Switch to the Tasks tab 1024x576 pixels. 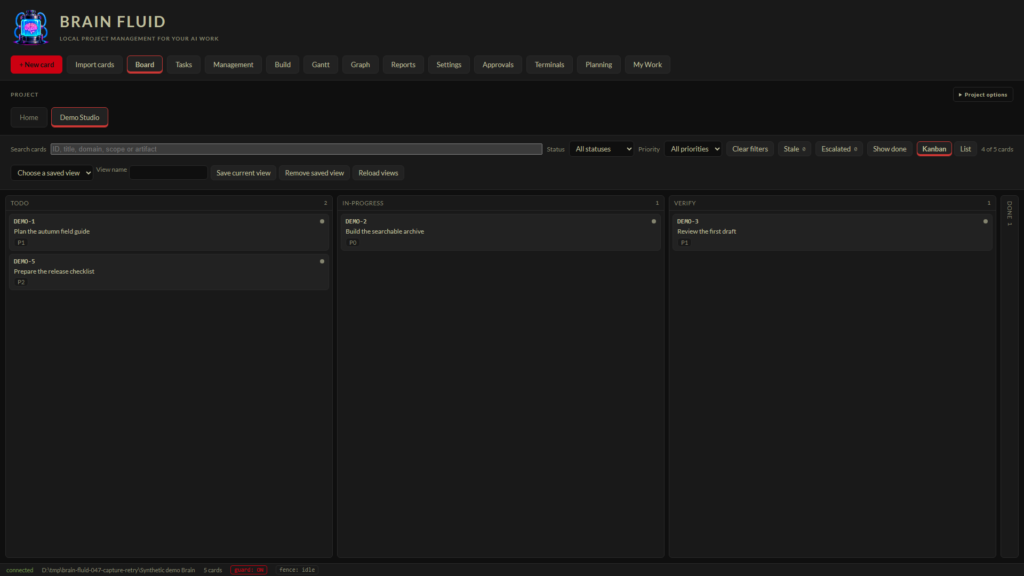point(184,65)
